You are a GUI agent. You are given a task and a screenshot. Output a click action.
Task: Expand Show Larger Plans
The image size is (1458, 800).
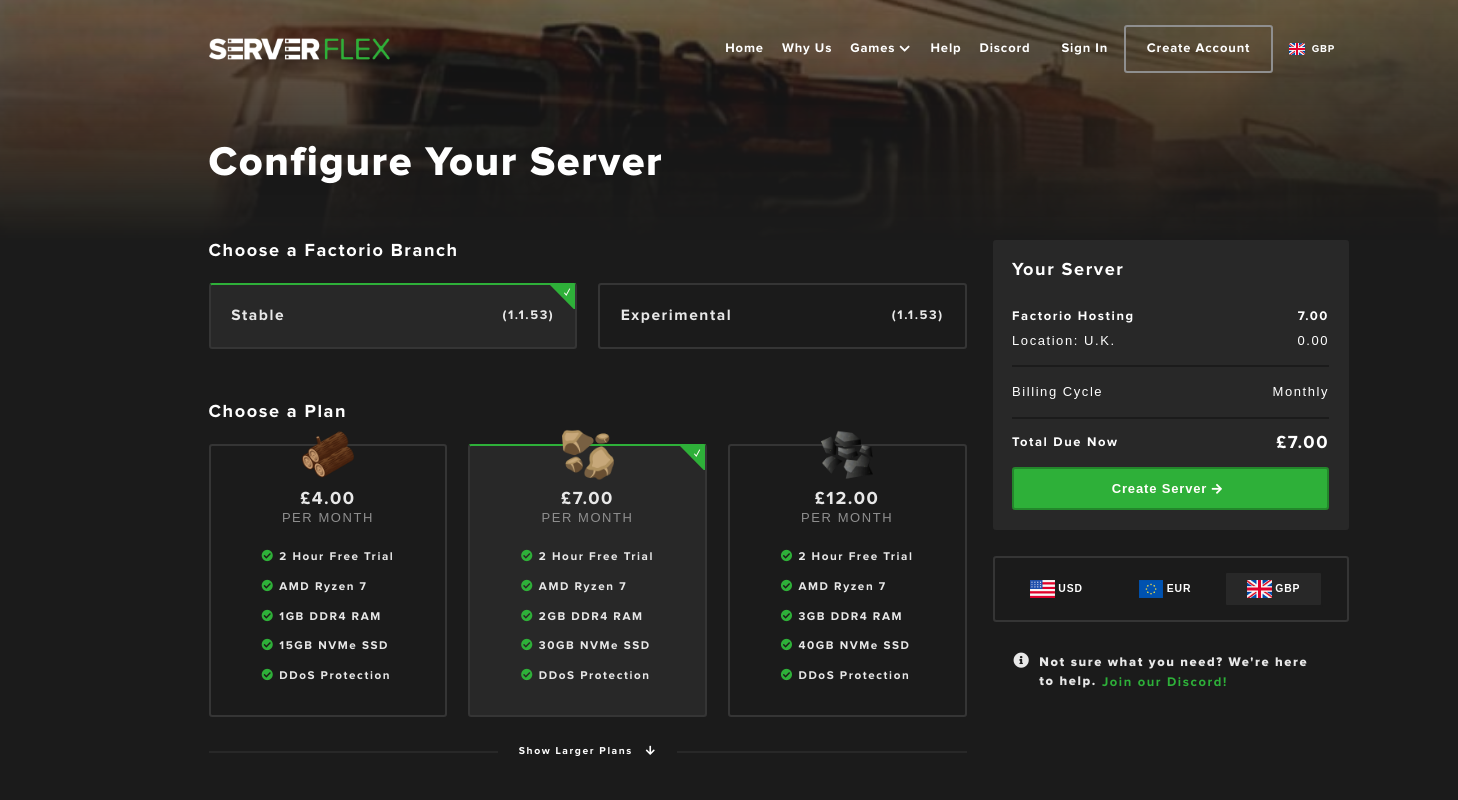(587, 751)
